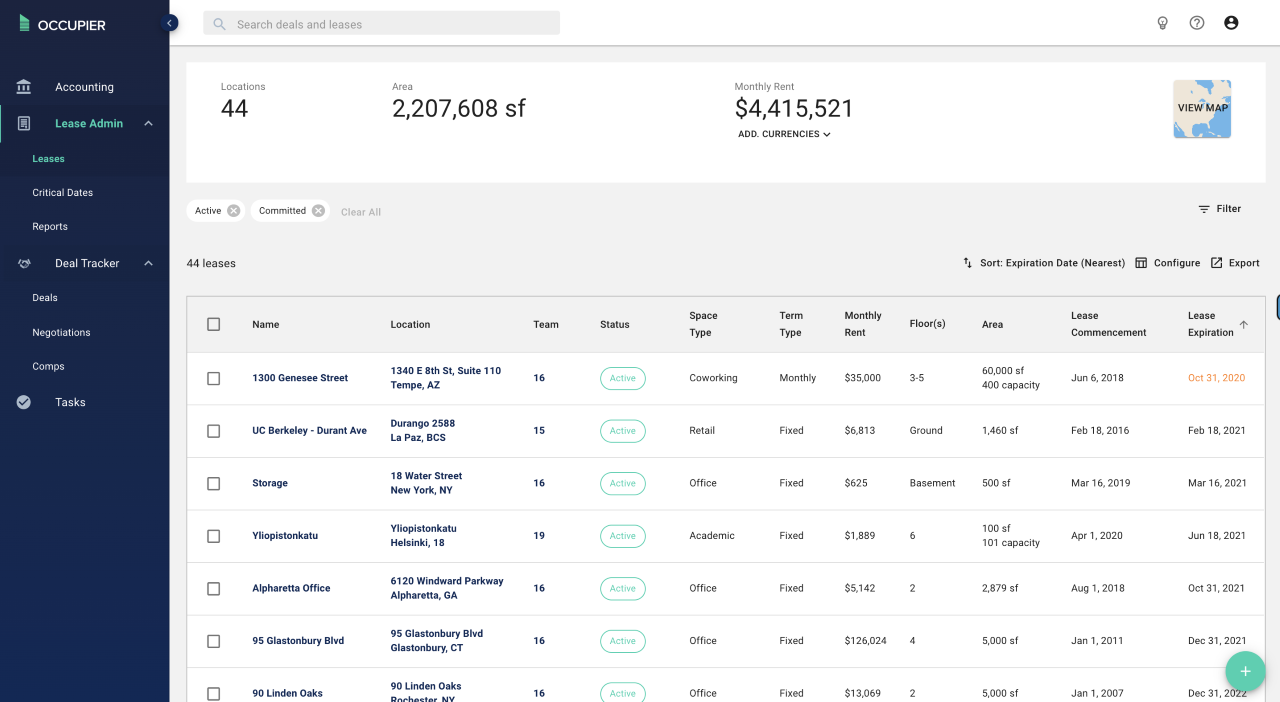Open Accounting from the sidebar
The height and width of the screenshot is (702, 1280).
tap(84, 87)
